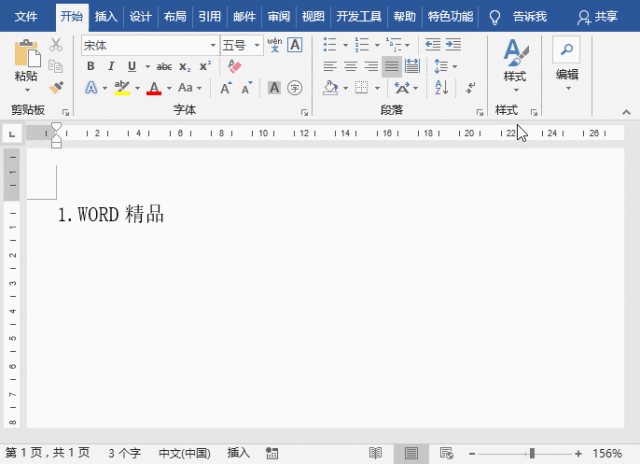Apply red font color
Screen dimensions: 640x464
[x=154, y=88]
